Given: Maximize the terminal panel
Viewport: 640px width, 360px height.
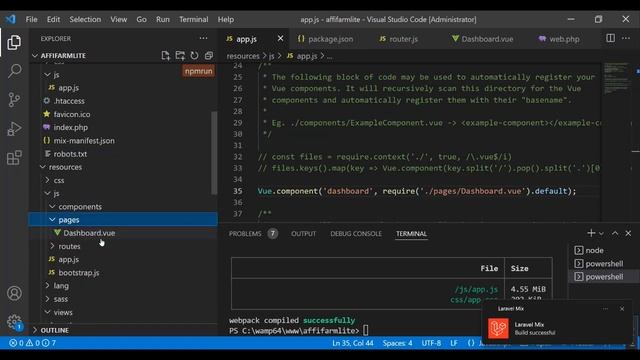Looking at the screenshot, I should coord(615,233).
